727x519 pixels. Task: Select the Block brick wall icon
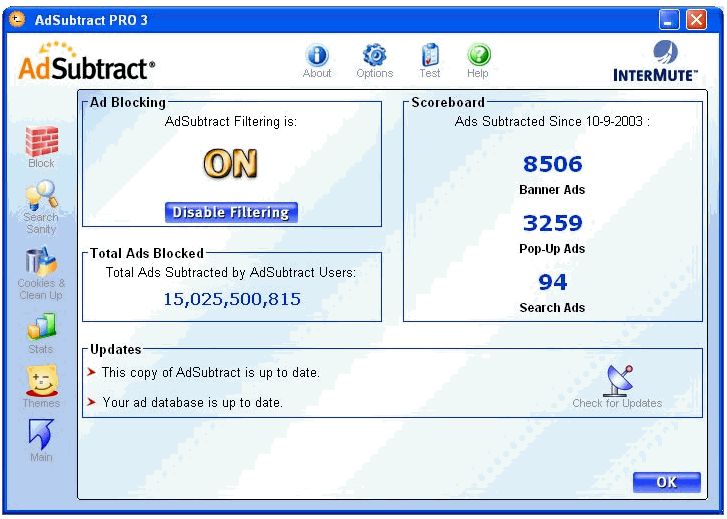41,143
